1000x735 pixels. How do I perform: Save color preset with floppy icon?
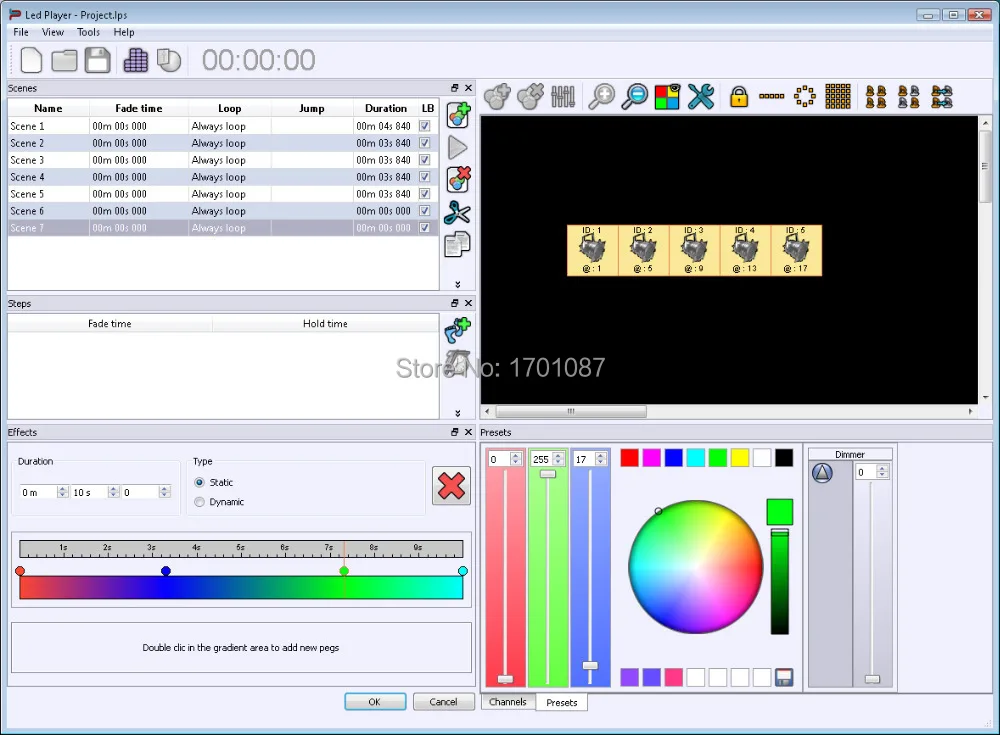[x=784, y=677]
